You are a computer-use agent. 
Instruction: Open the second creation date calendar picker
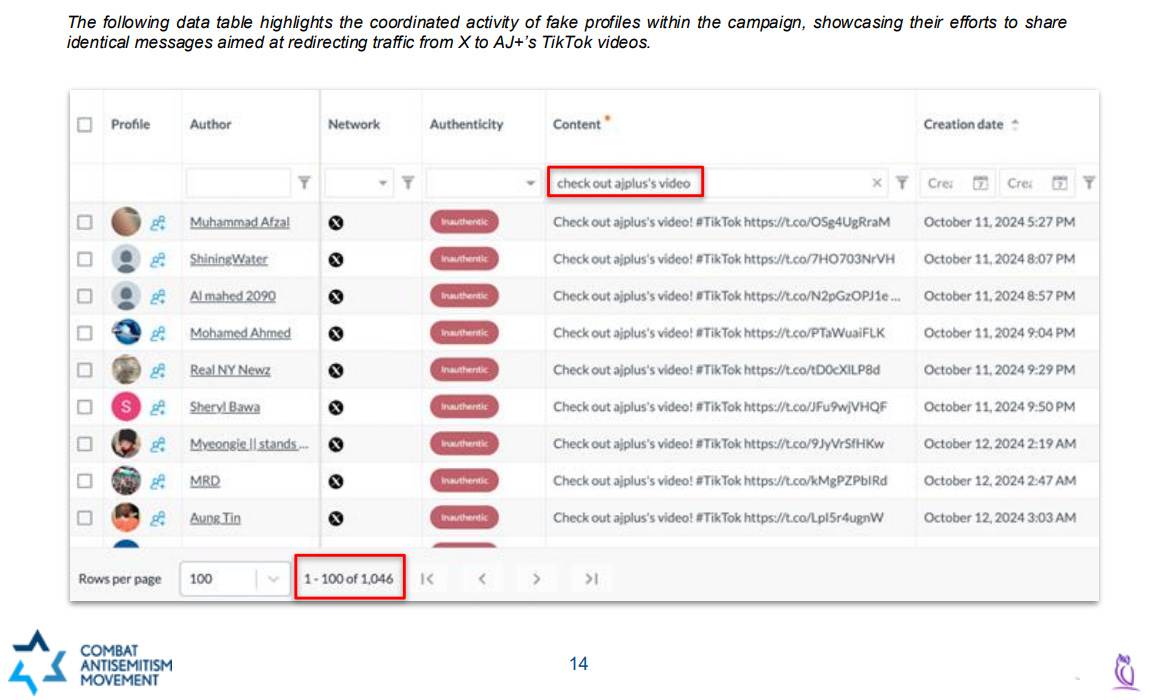[1059, 183]
